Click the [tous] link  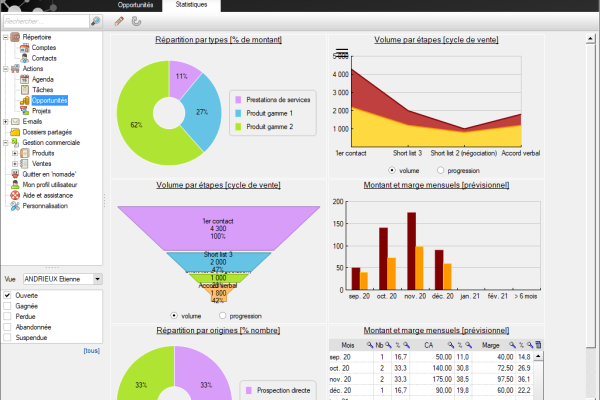[91, 351]
